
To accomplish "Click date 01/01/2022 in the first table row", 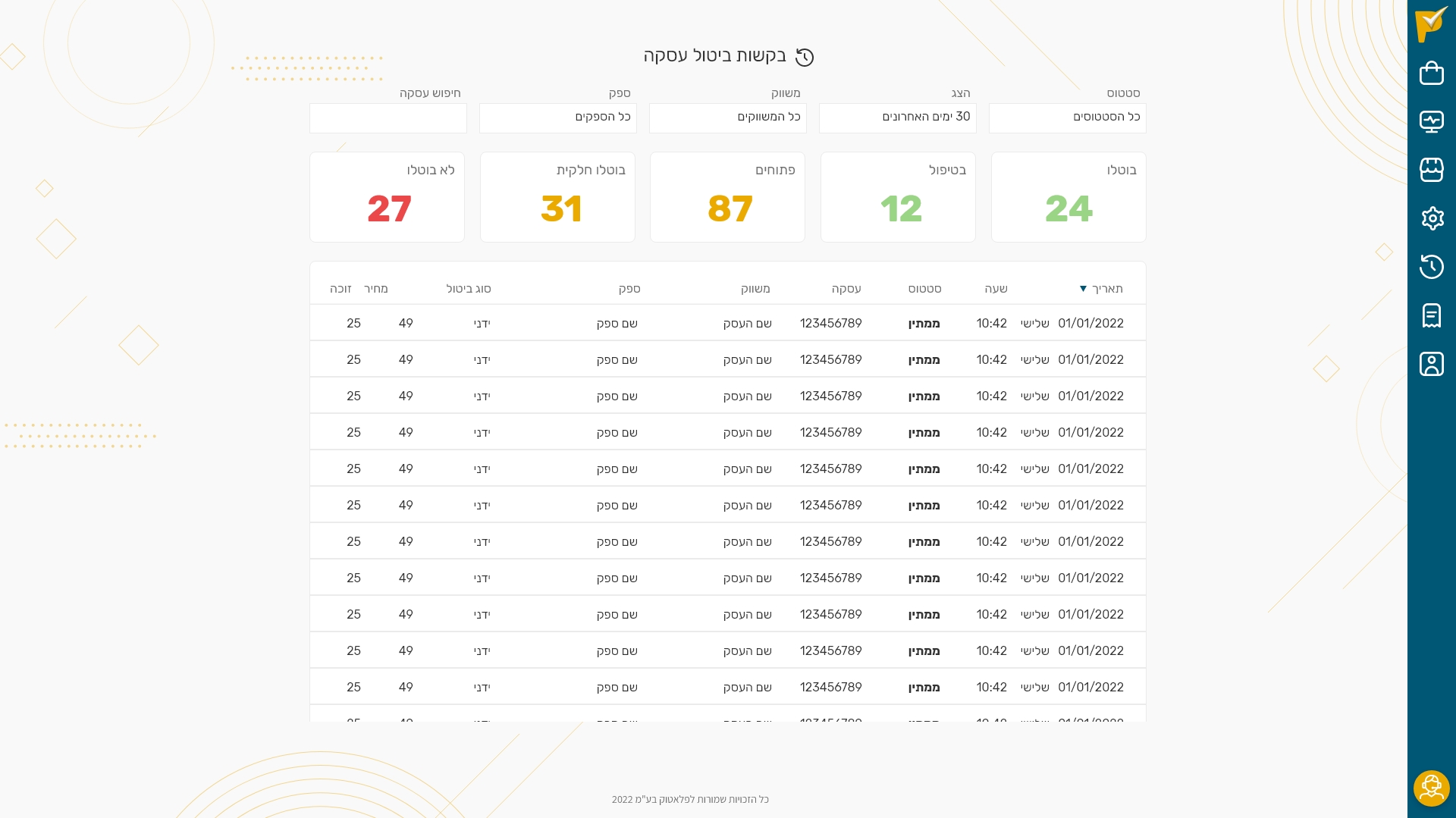I will 1090,324.
